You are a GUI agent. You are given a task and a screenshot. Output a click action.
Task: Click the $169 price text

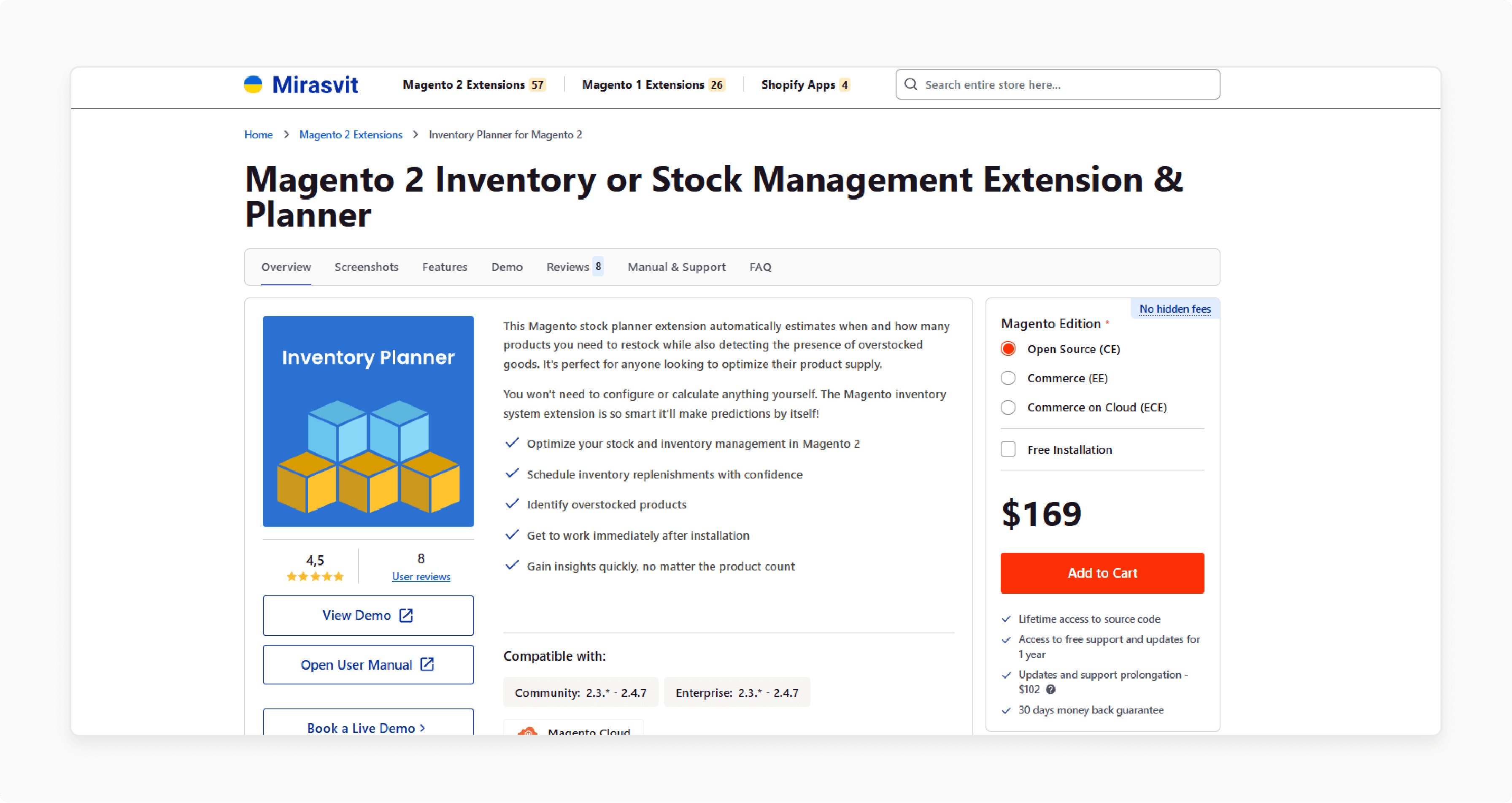pos(1041,514)
